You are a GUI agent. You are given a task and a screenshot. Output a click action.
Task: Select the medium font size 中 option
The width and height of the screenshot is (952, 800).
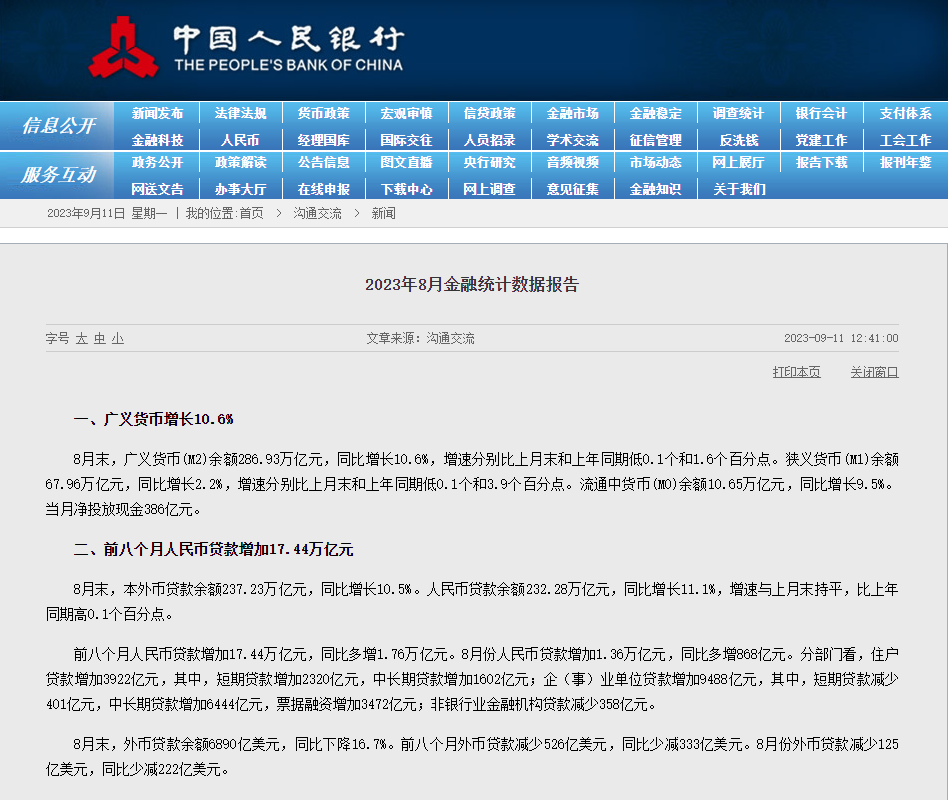[100, 339]
